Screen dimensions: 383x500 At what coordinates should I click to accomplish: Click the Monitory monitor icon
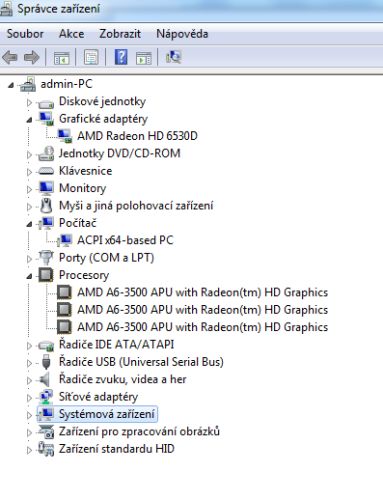click(46, 188)
